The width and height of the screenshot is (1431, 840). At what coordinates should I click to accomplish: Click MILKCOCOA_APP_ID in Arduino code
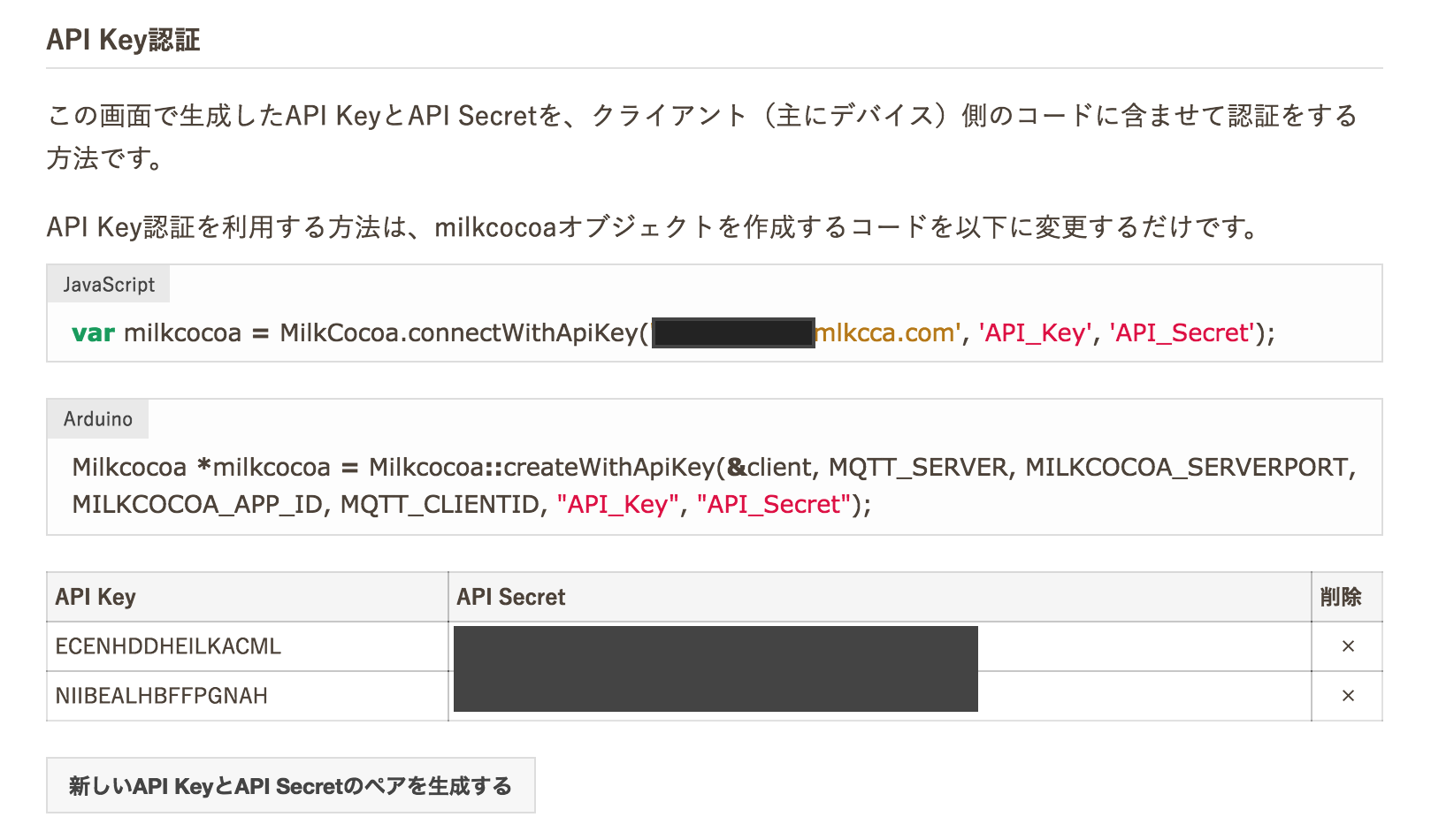pyautogui.click(x=197, y=504)
